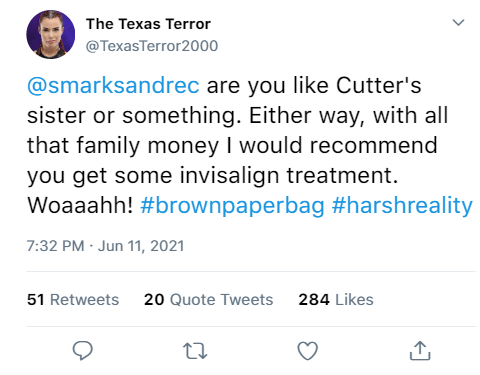Click the 7:32 PM timestamp

(x=55, y=246)
